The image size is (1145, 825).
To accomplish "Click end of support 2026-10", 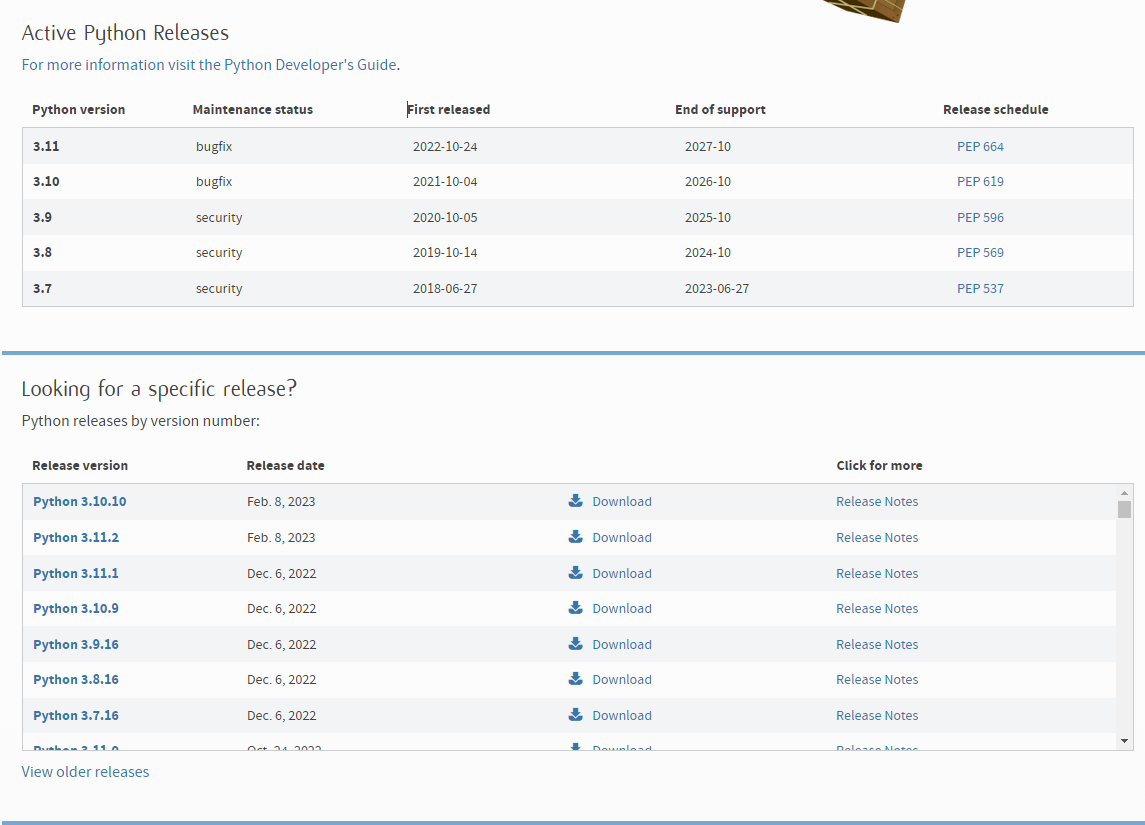I will pos(708,182).
